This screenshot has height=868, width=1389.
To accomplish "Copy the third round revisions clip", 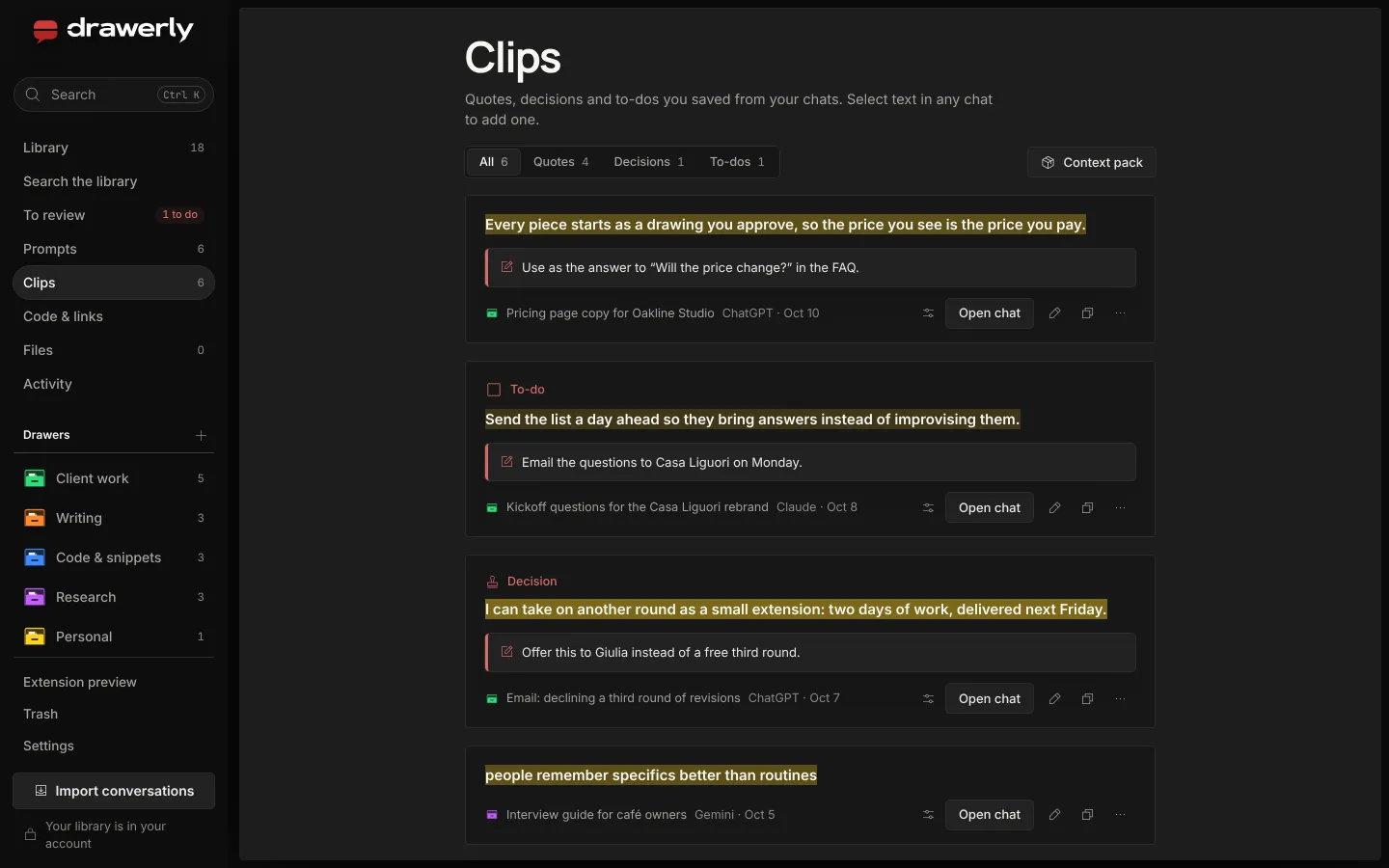I will point(1087,699).
